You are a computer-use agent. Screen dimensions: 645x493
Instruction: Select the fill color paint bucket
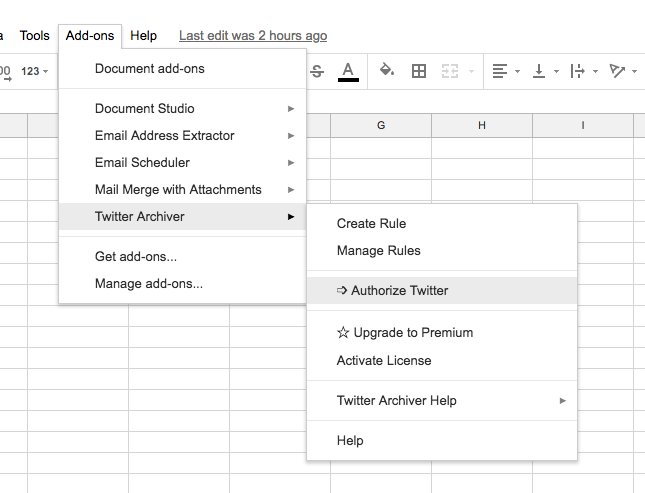pyautogui.click(x=387, y=70)
